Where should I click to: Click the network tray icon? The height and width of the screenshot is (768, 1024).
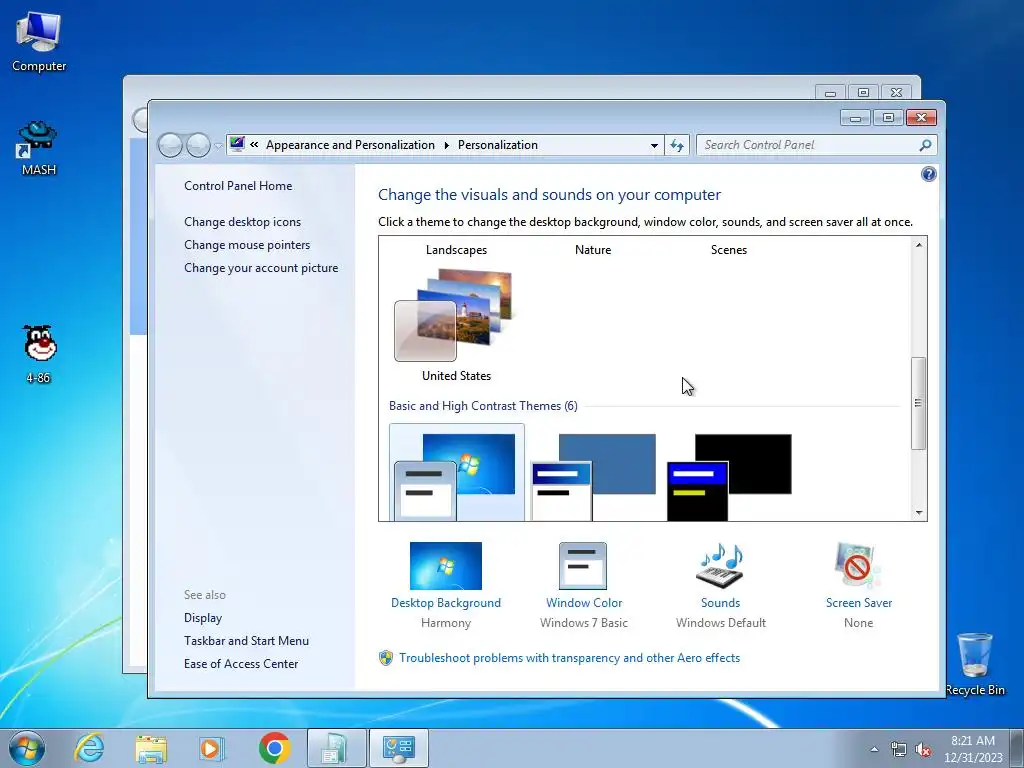tap(899, 750)
